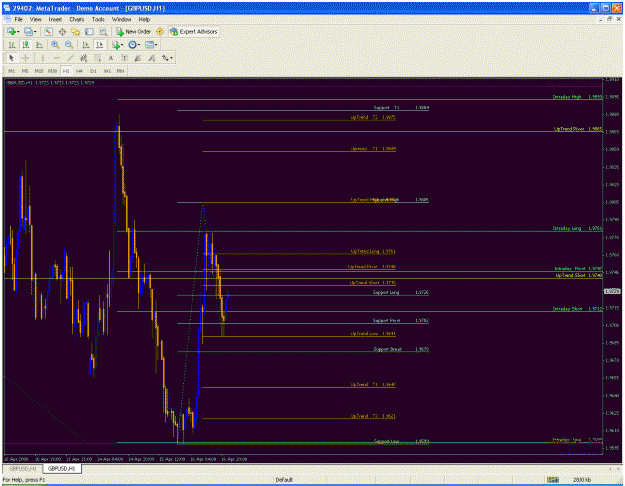The image size is (625, 486).
Task: Activate the standard cursor arrow tool
Action: pyautogui.click(x=12, y=58)
